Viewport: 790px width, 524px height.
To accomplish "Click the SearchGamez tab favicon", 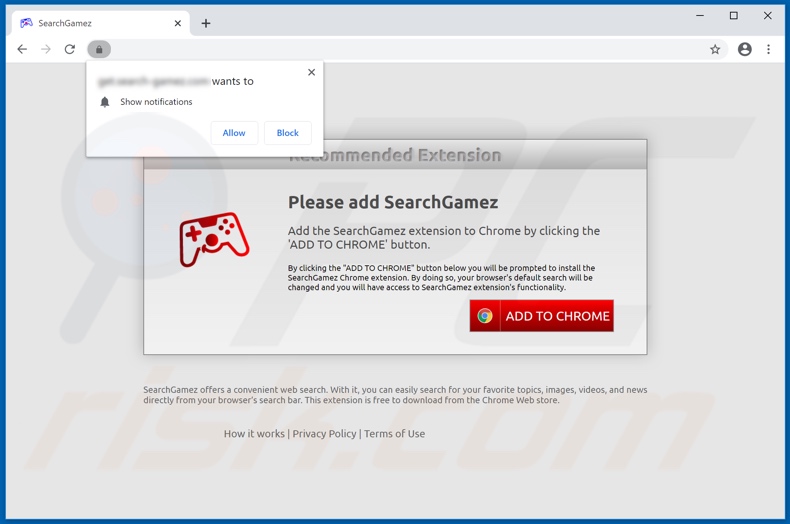I will tap(26, 23).
